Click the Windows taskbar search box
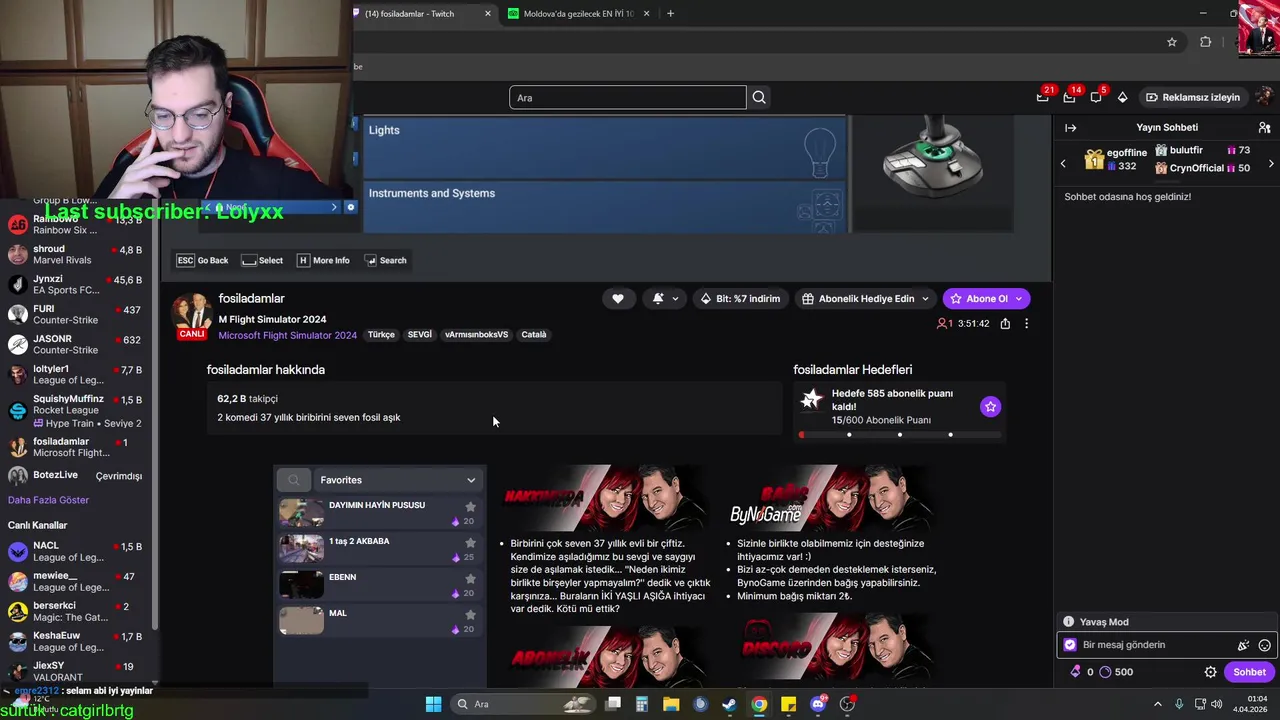The image size is (1280, 720). (521, 704)
